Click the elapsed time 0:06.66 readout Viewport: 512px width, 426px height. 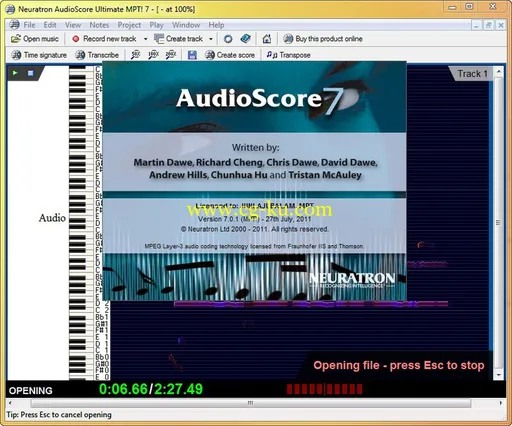point(123,389)
